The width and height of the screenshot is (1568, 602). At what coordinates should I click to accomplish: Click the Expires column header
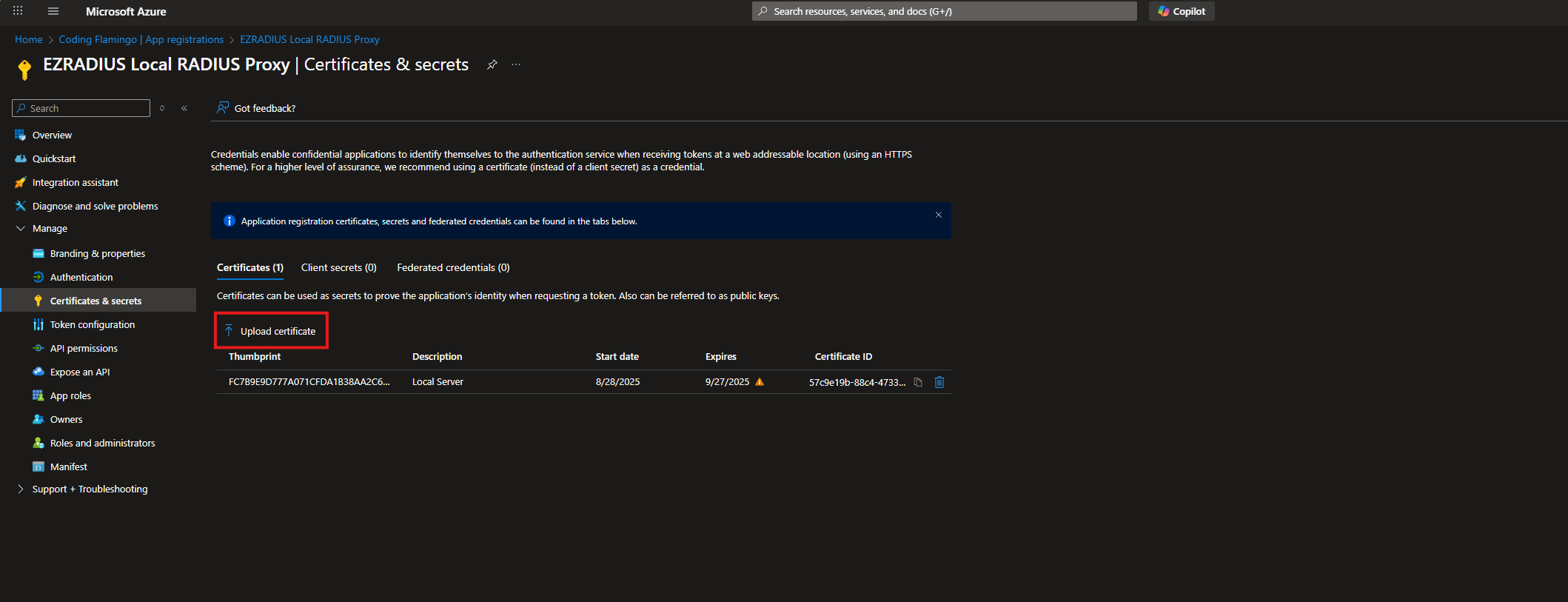[x=721, y=356]
